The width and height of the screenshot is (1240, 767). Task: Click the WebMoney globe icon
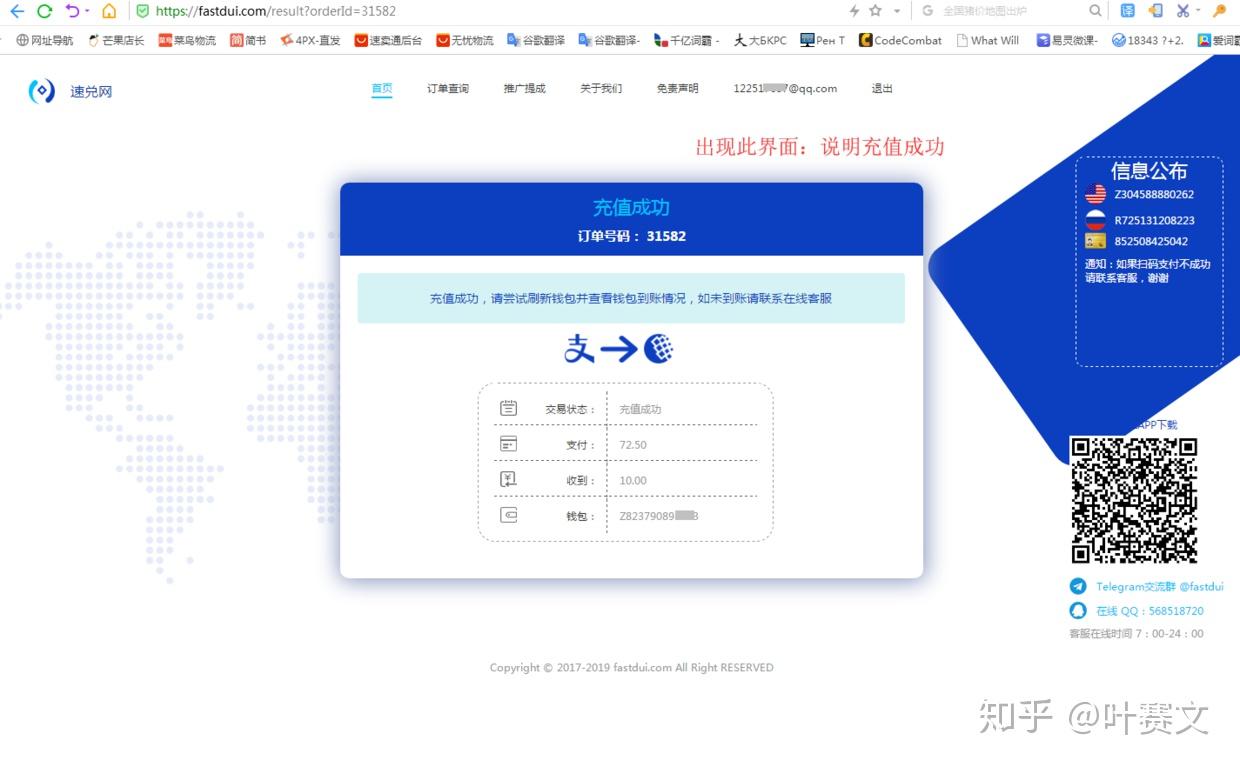tap(659, 347)
